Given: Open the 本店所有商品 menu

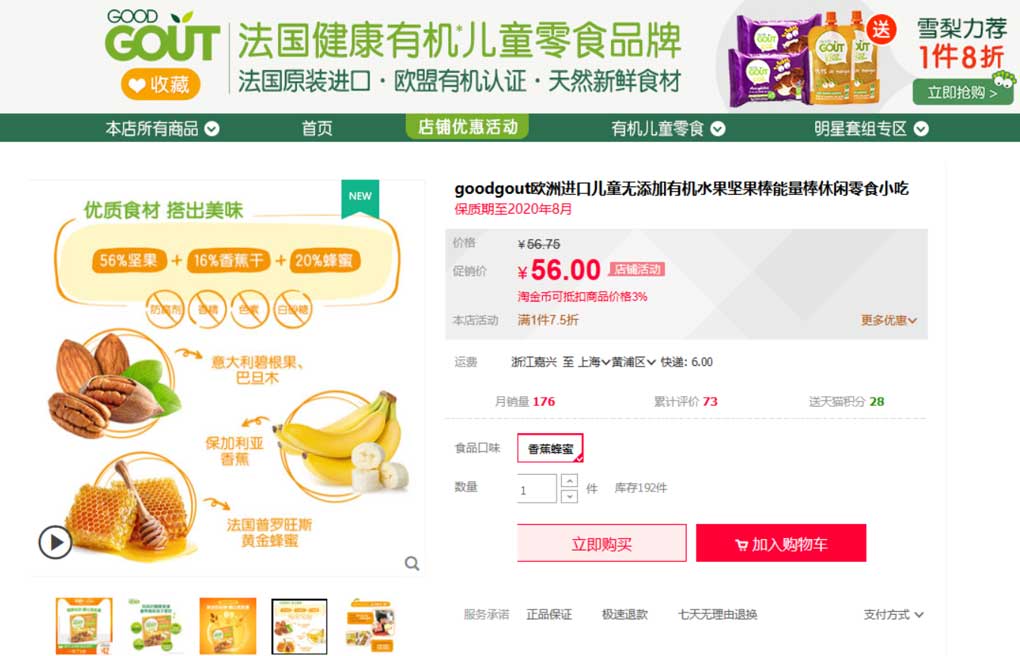Looking at the screenshot, I should pos(162,128).
